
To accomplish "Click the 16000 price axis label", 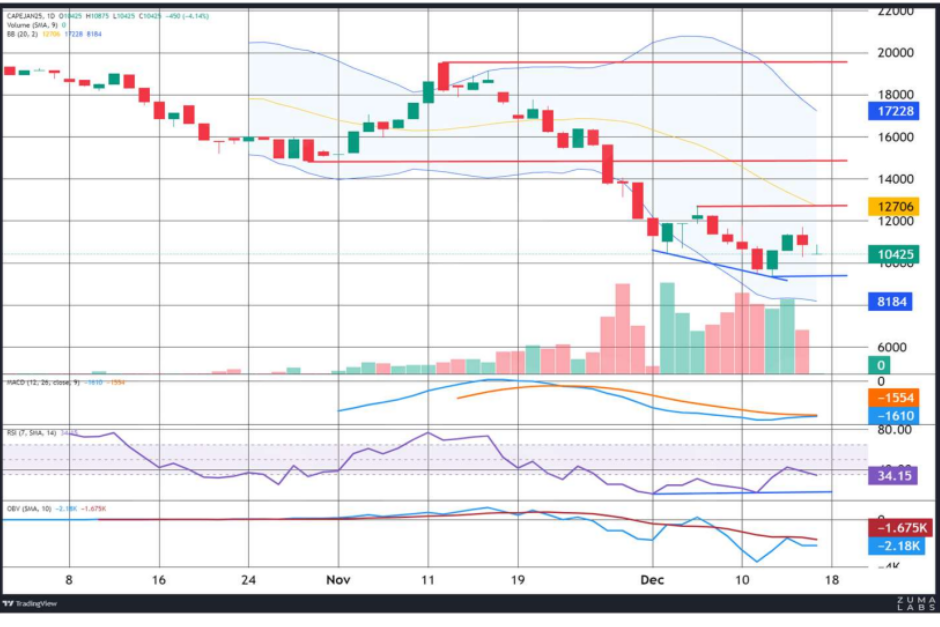I will pyautogui.click(x=895, y=137).
